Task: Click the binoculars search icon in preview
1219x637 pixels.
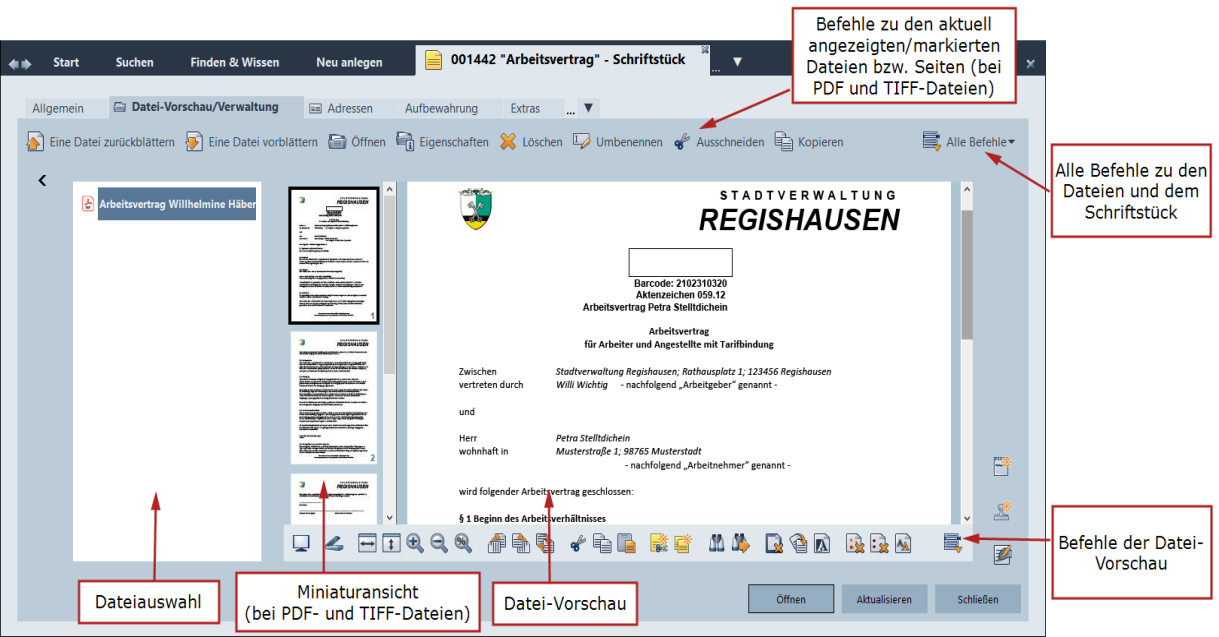Action: [x=716, y=544]
